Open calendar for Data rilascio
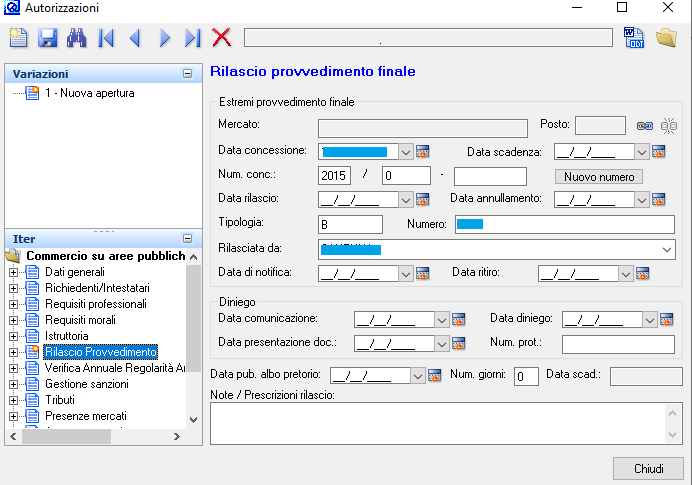The image size is (692, 485). click(422, 199)
